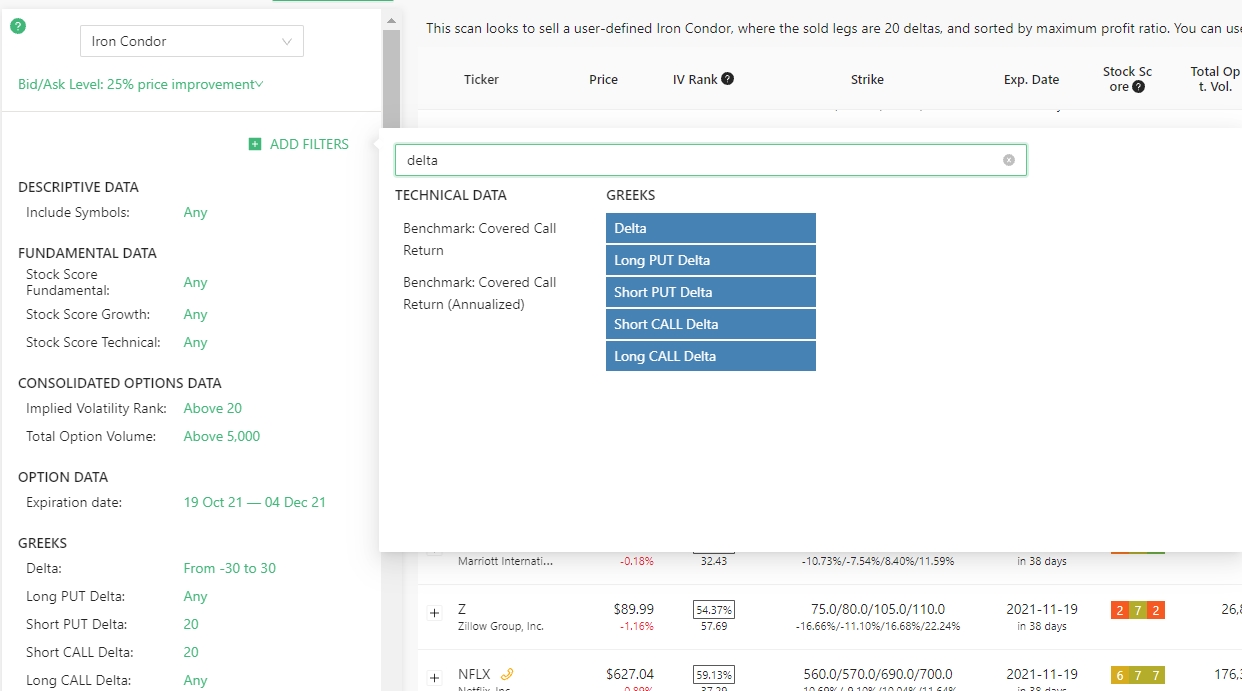Edit Total Option Volume Above 5,000
Screen dimensions: 1242x691
[x=222, y=436]
